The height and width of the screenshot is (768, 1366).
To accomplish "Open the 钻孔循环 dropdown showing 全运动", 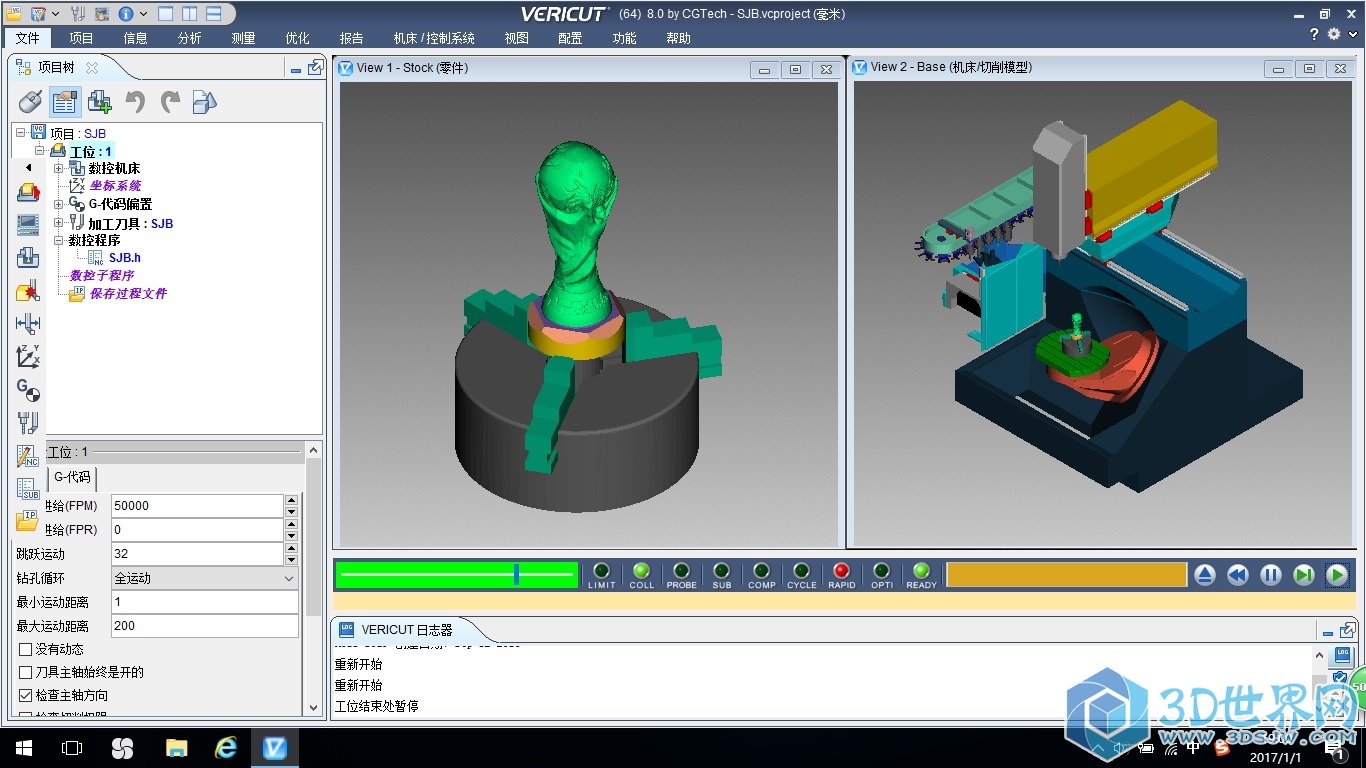I will coord(205,578).
